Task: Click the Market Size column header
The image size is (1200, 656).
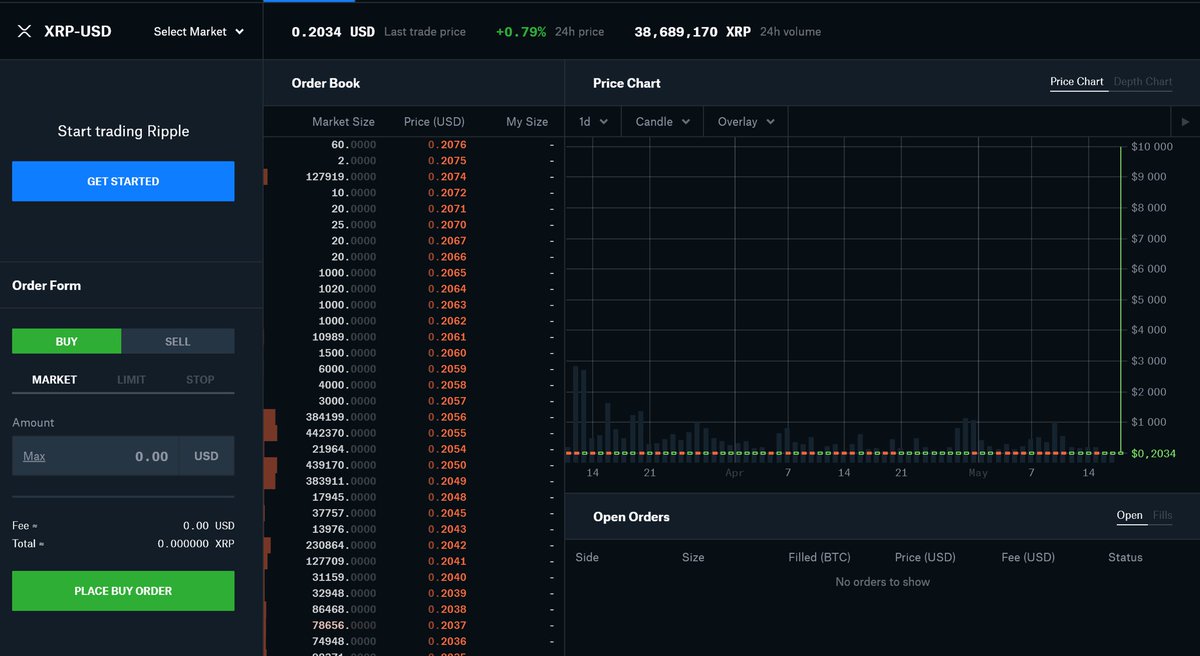Action: click(x=343, y=122)
